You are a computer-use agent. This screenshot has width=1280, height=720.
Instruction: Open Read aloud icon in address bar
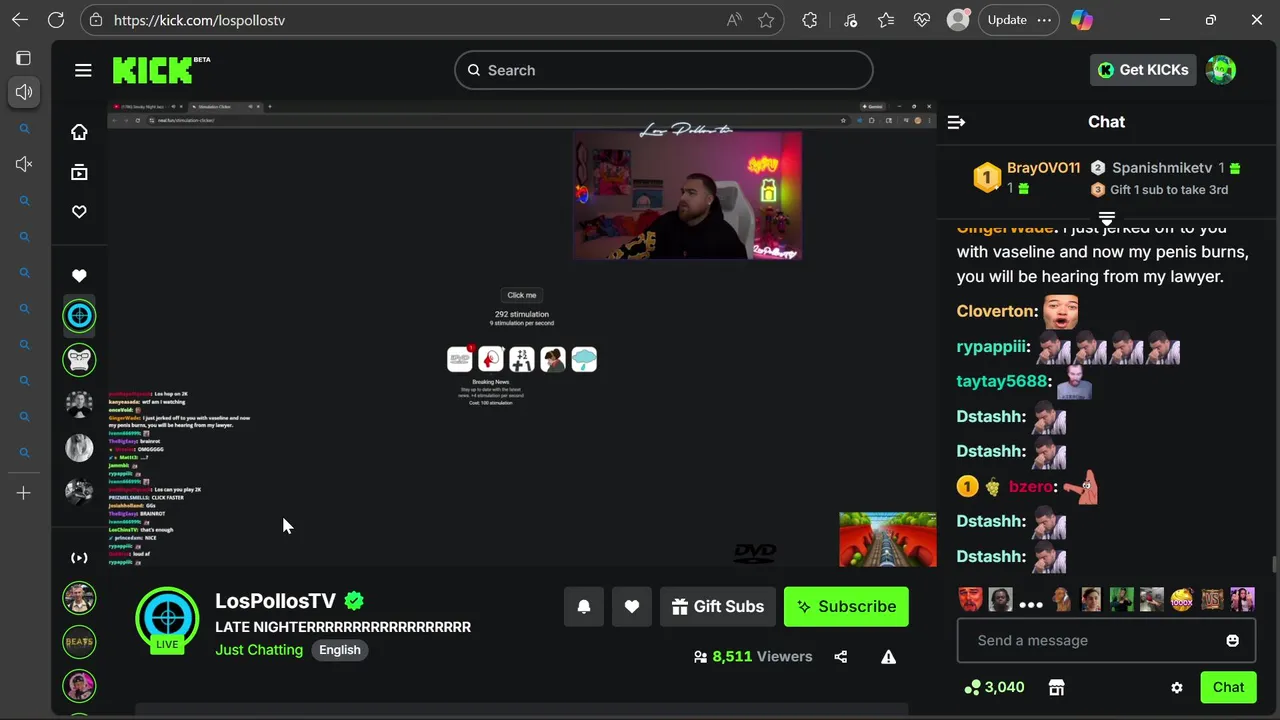(735, 20)
